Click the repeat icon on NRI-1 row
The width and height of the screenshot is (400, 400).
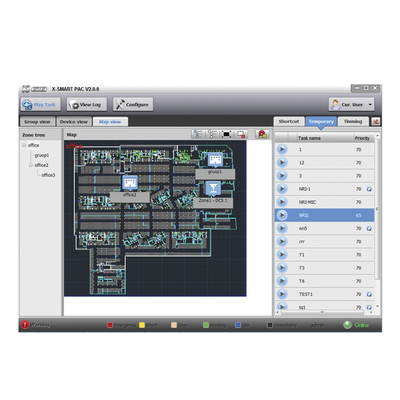click(369, 189)
